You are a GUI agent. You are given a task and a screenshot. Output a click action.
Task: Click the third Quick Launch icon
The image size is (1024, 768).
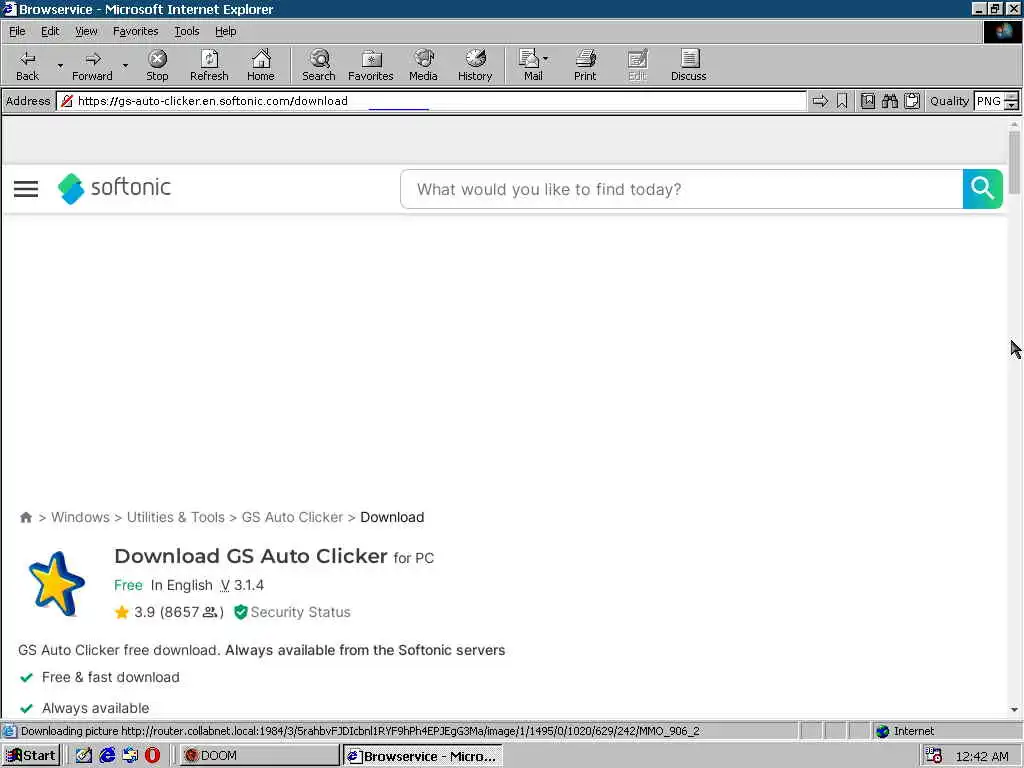coord(130,756)
